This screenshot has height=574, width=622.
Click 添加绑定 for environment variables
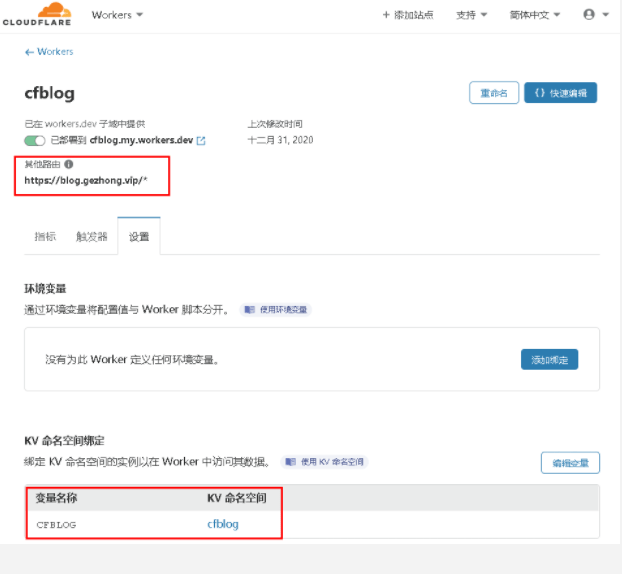(x=549, y=359)
